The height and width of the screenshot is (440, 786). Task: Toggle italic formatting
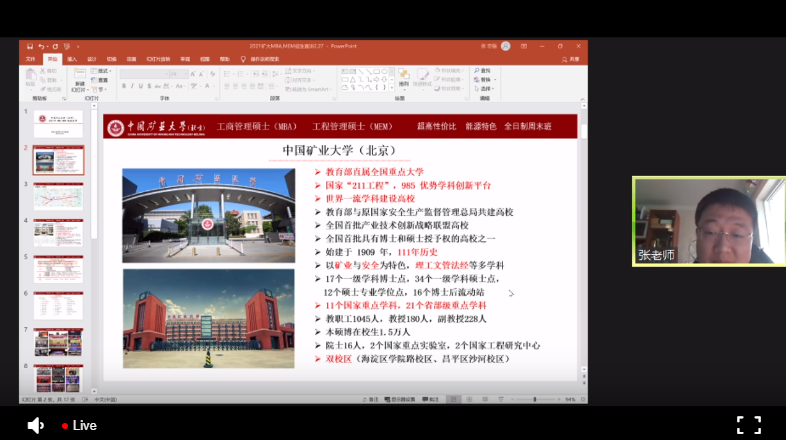point(132,86)
